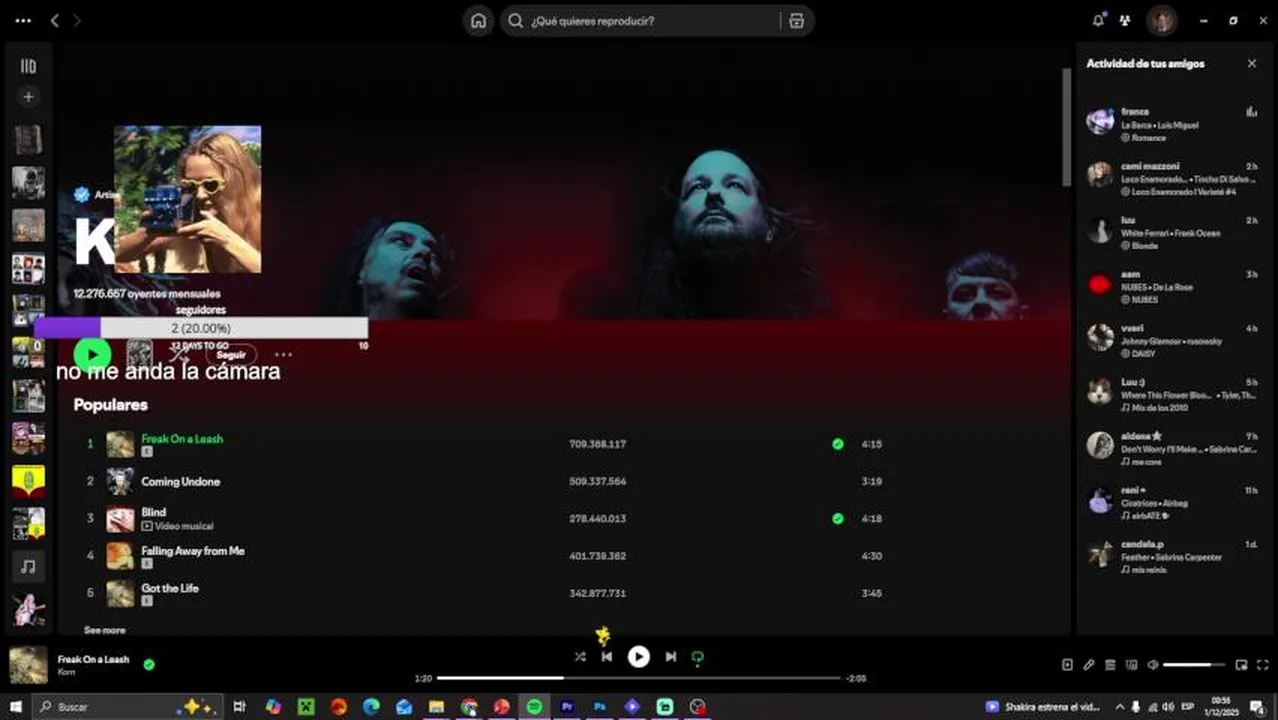
Task: Seek on the song progress bar
Action: [639, 678]
